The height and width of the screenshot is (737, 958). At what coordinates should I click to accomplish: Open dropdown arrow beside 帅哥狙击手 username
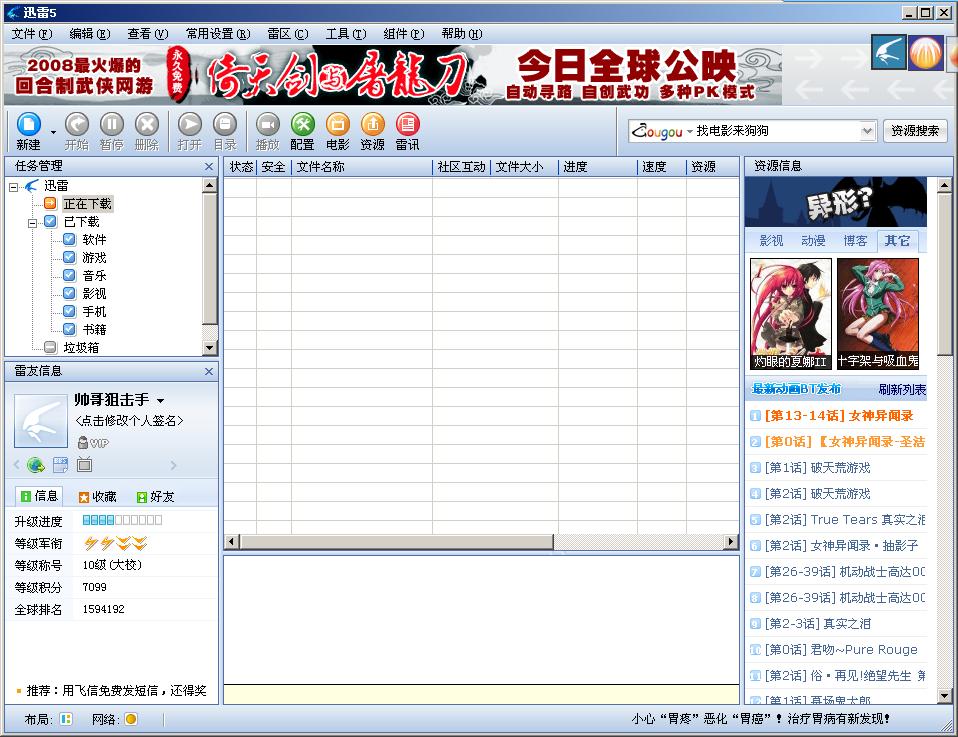161,401
